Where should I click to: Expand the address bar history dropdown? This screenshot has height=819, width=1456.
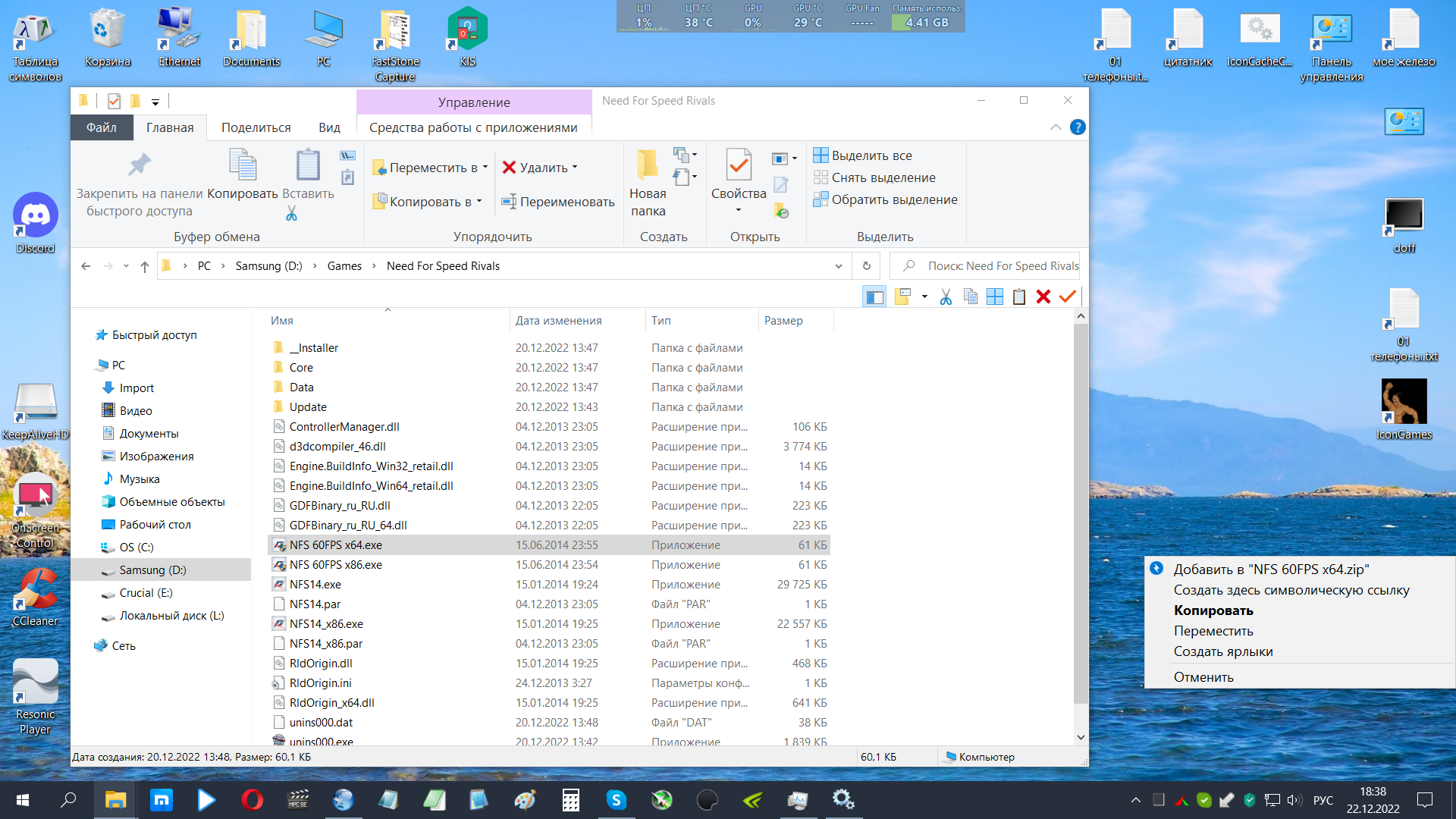[838, 266]
